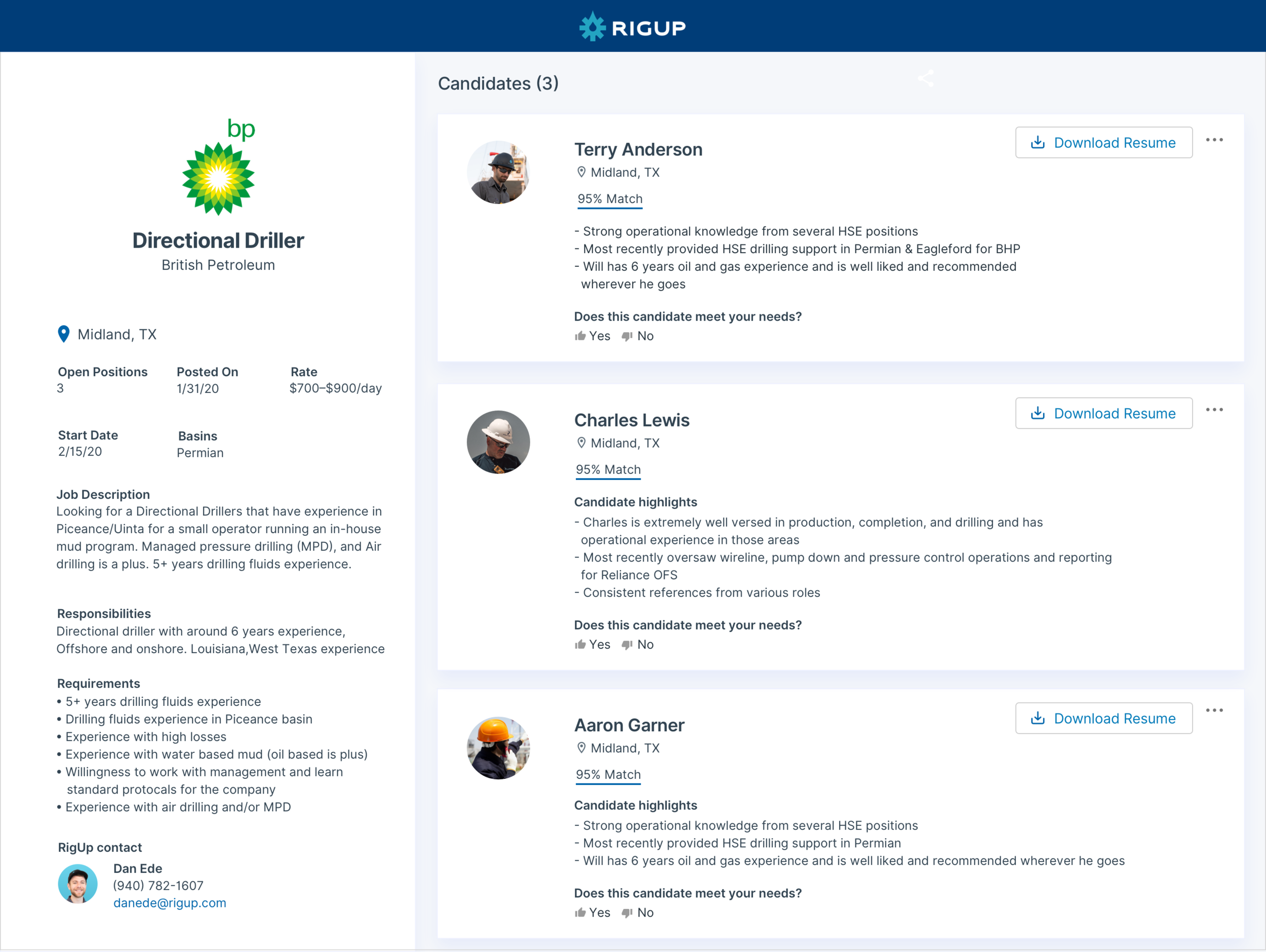Click the Candidates (3) heading
The image size is (1266, 952).
point(498,84)
